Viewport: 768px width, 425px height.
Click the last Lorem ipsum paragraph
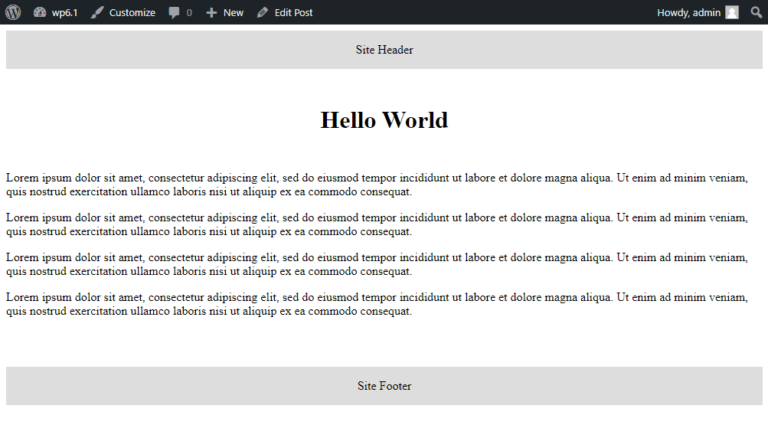coord(376,304)
